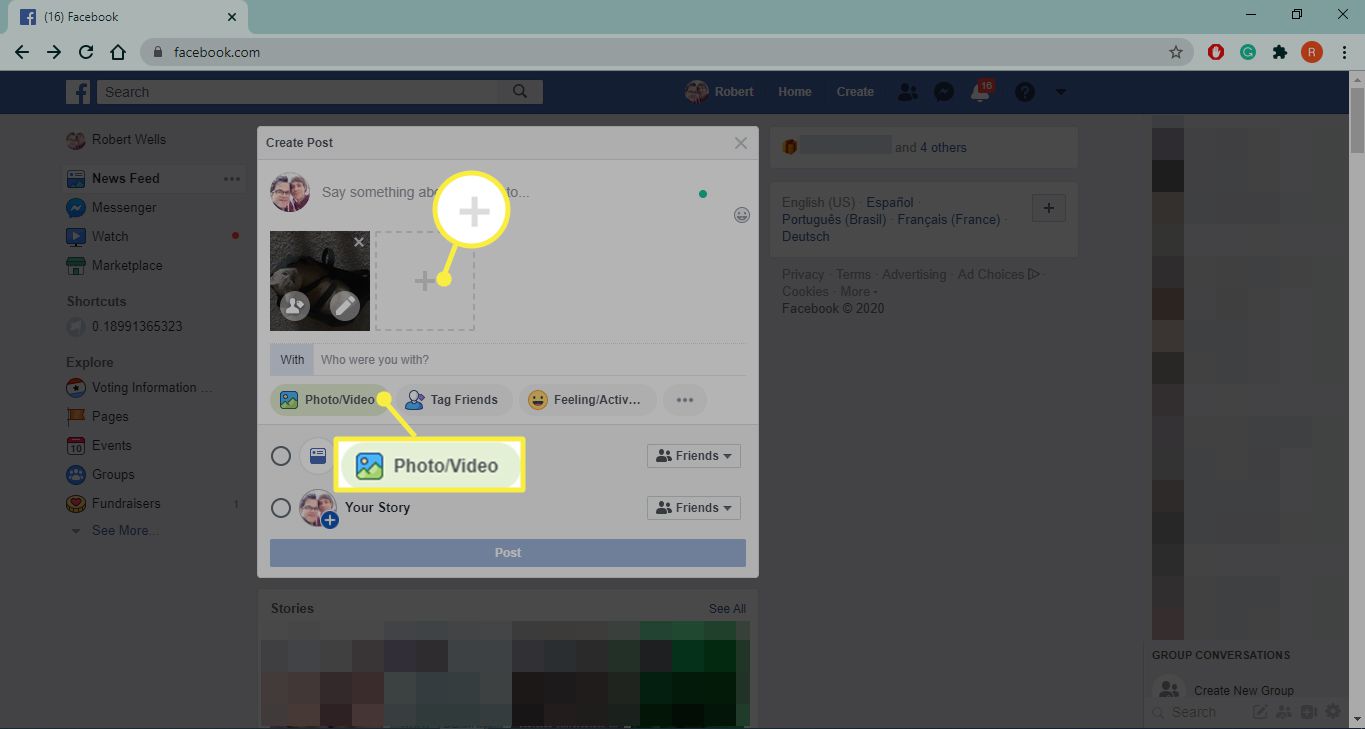Click the Facebook logo icon
The height and width of the screenshot is (729, 1365).
click(78, 92)
